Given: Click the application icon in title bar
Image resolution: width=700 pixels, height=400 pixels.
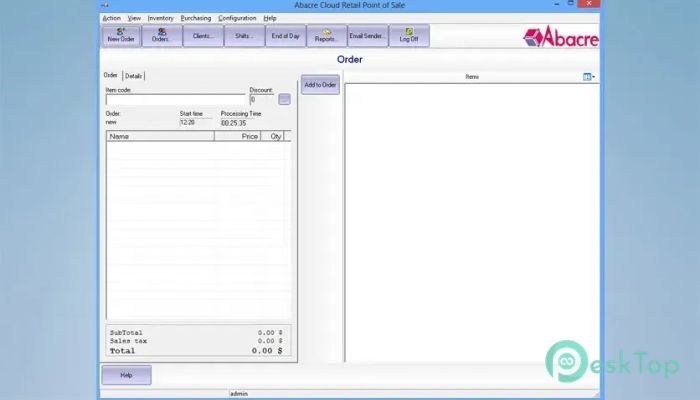Looking at the screenshot, I should [x=105, y=5].
